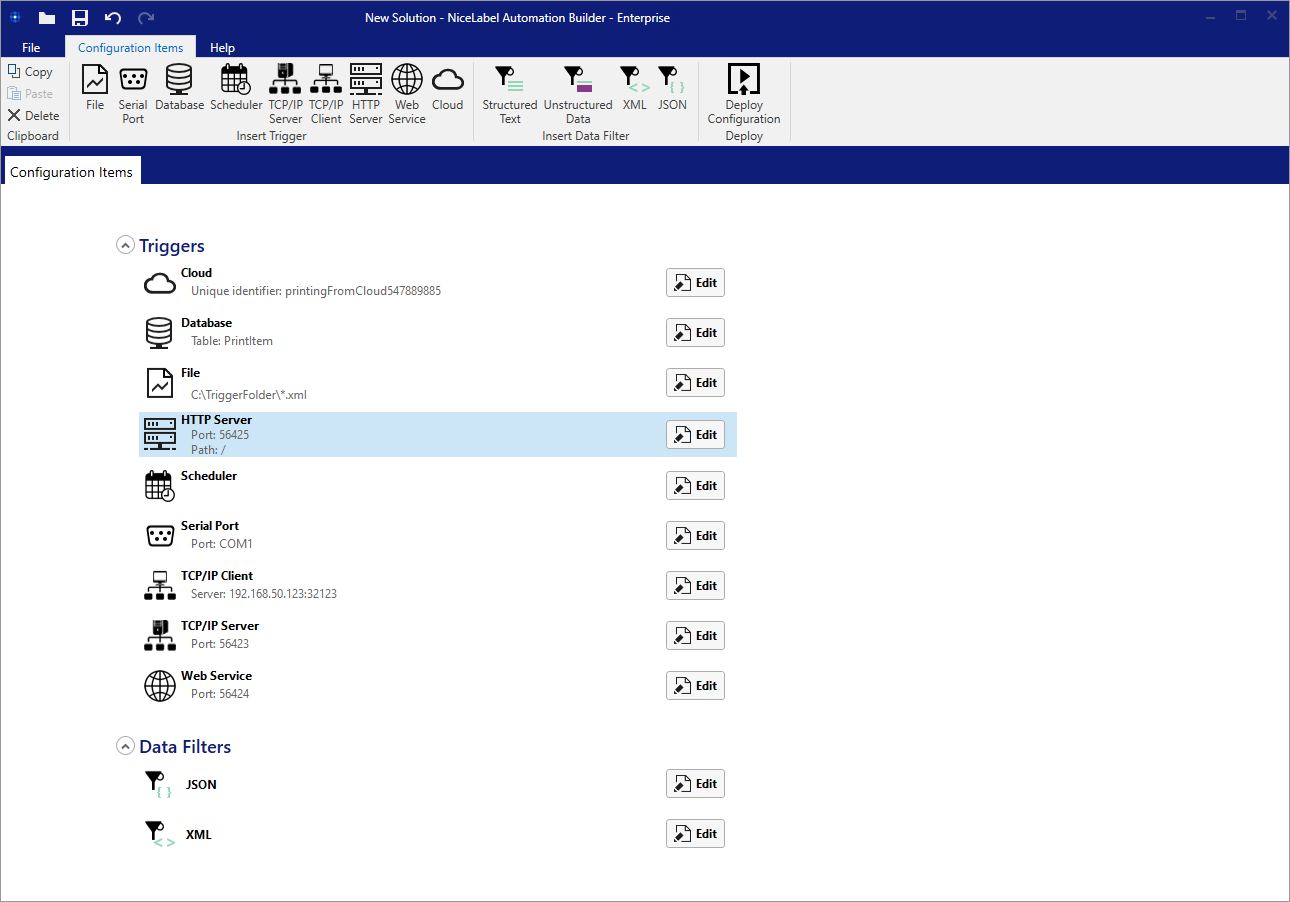Collapse the Triggers section
This screenshot has width=1290, height=902.
(126, 245)
